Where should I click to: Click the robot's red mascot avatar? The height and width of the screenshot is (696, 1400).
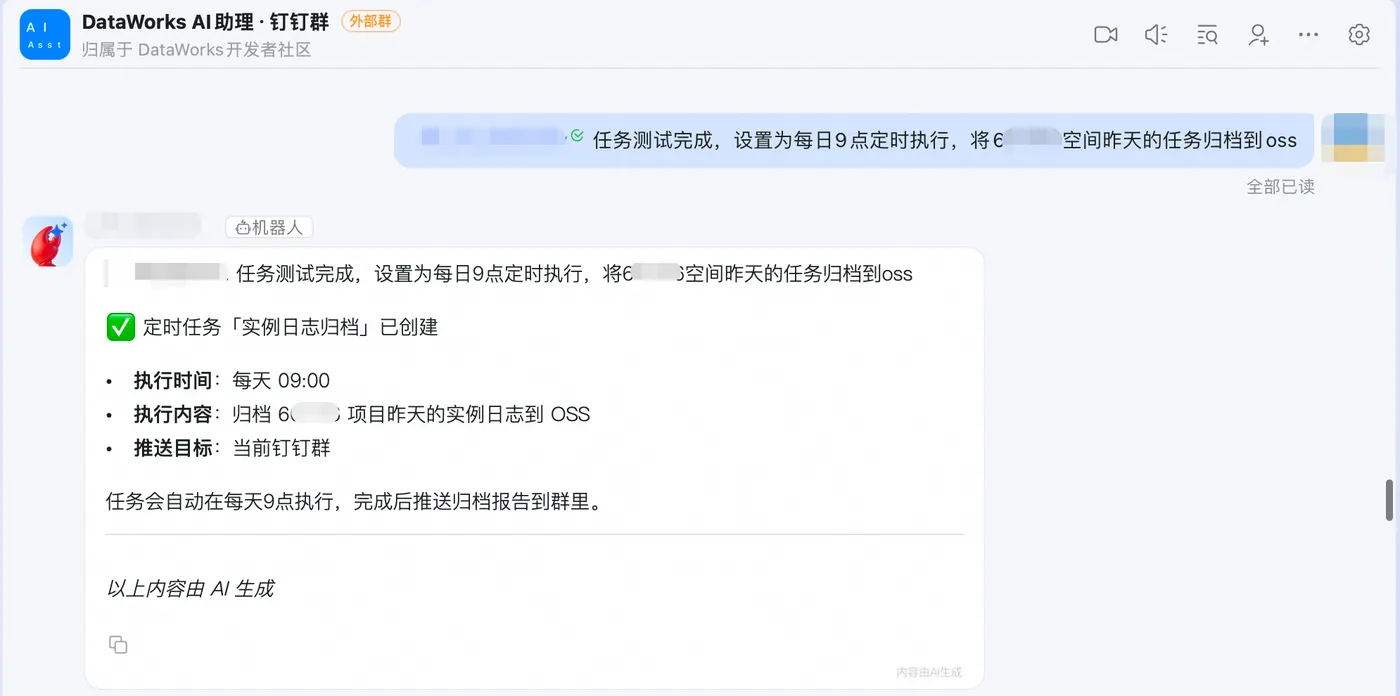click(x=48, y=241)
